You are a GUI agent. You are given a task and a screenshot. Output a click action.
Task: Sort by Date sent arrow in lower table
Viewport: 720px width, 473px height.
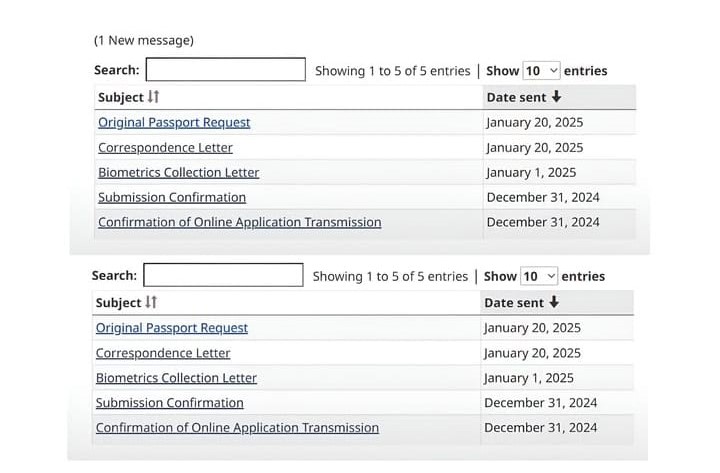pyautogui.click(x=554, y=302)
